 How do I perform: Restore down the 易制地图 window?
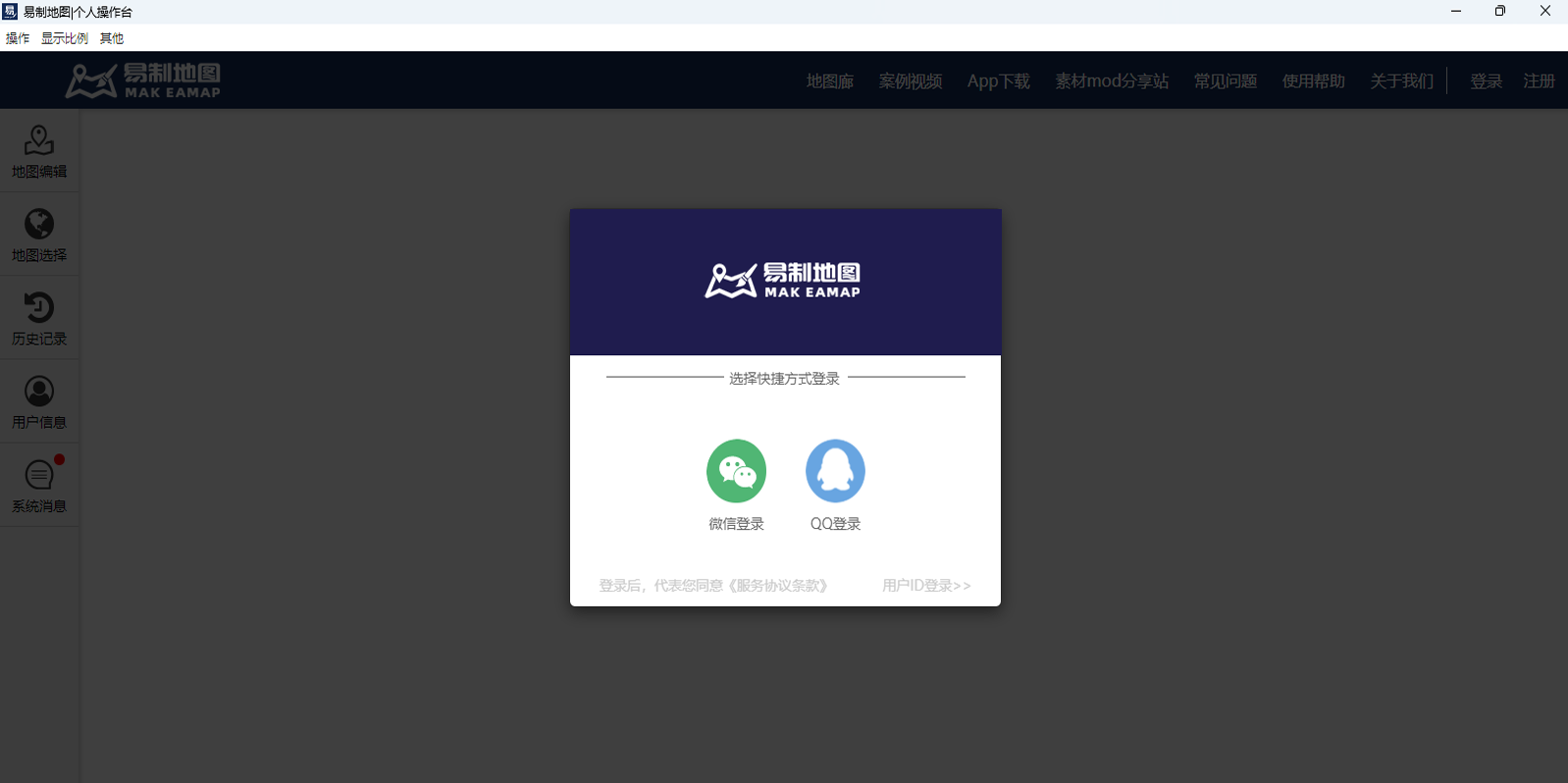coord(1500,11)
